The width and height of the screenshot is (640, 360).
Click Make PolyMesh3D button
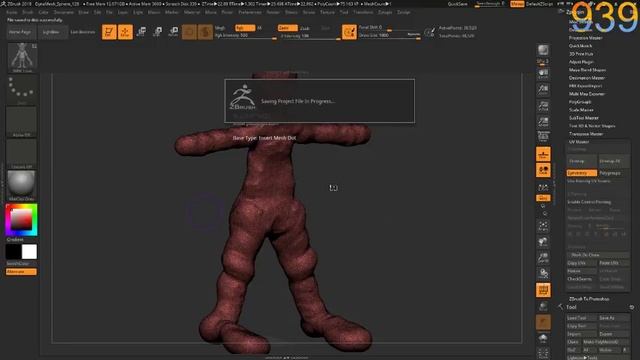coord(605,342)
